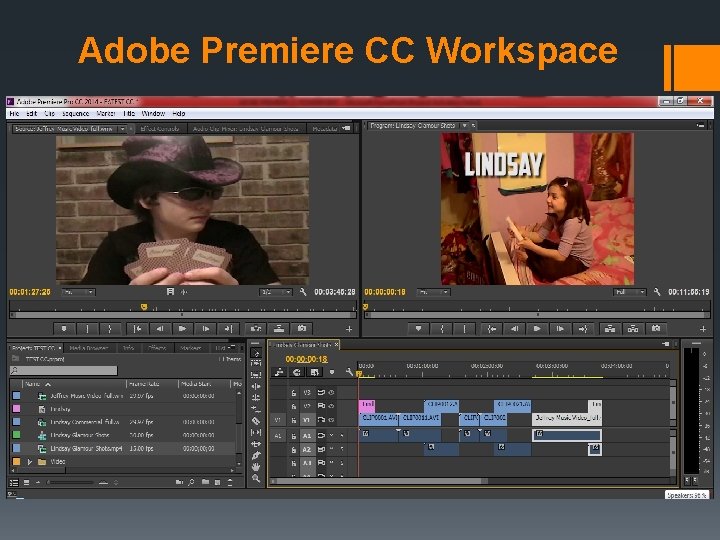Switch to Effects tab in Project panel
This screenshot has width=720, height=540.
click(x=157, y=348)
